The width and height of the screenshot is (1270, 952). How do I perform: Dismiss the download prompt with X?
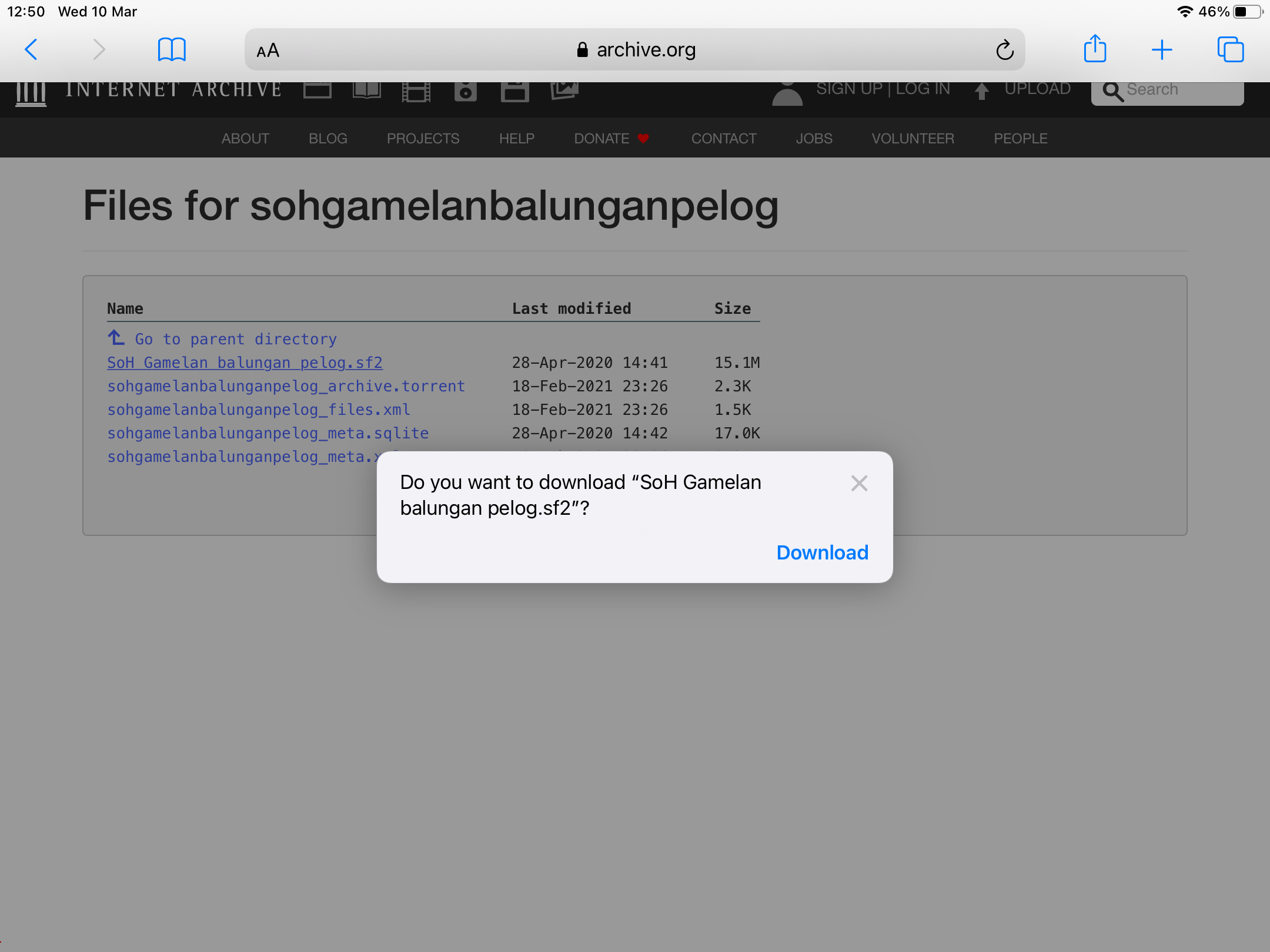click(859, 483)
